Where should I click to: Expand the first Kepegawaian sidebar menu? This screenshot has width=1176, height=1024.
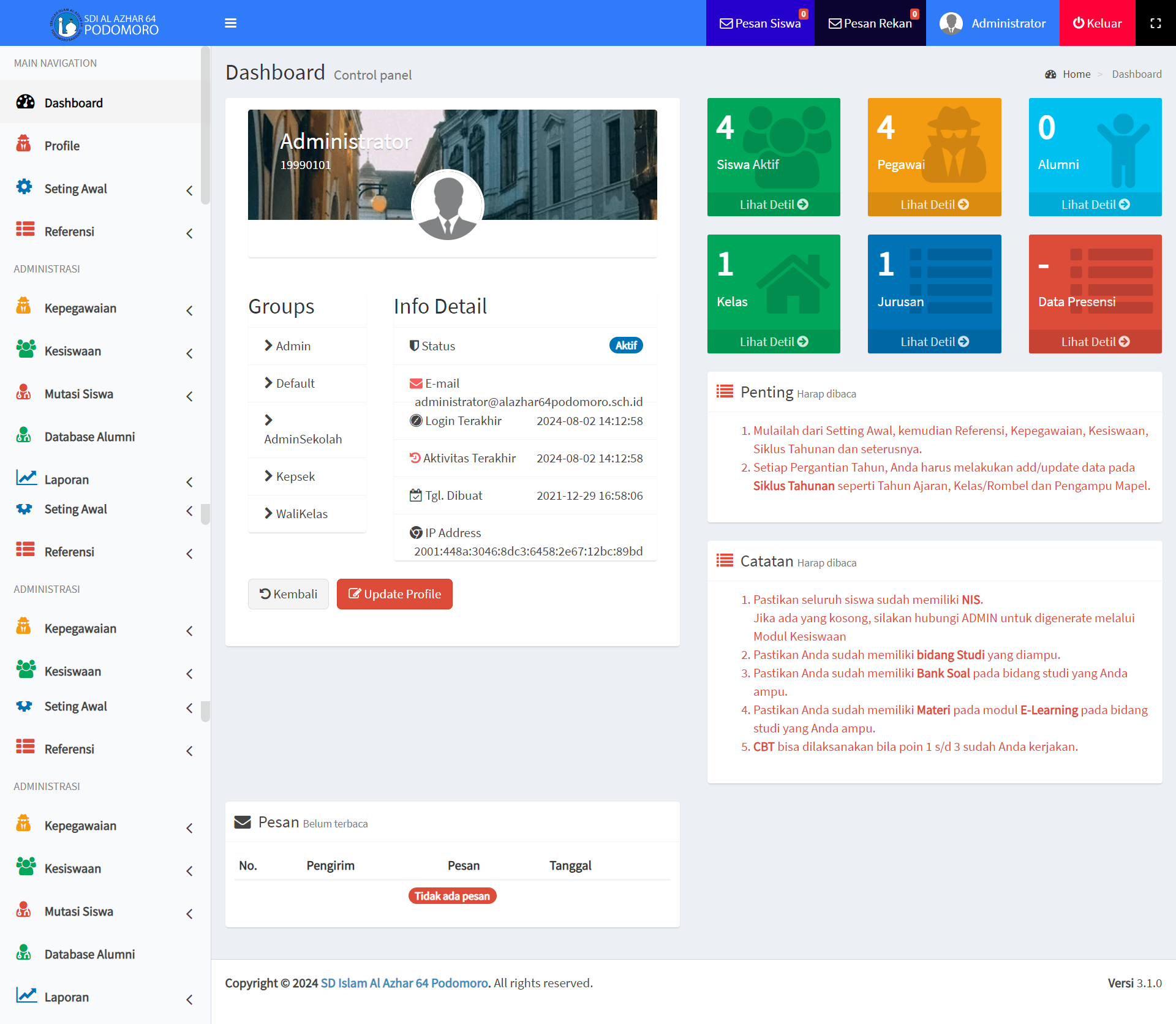(80, 308)
